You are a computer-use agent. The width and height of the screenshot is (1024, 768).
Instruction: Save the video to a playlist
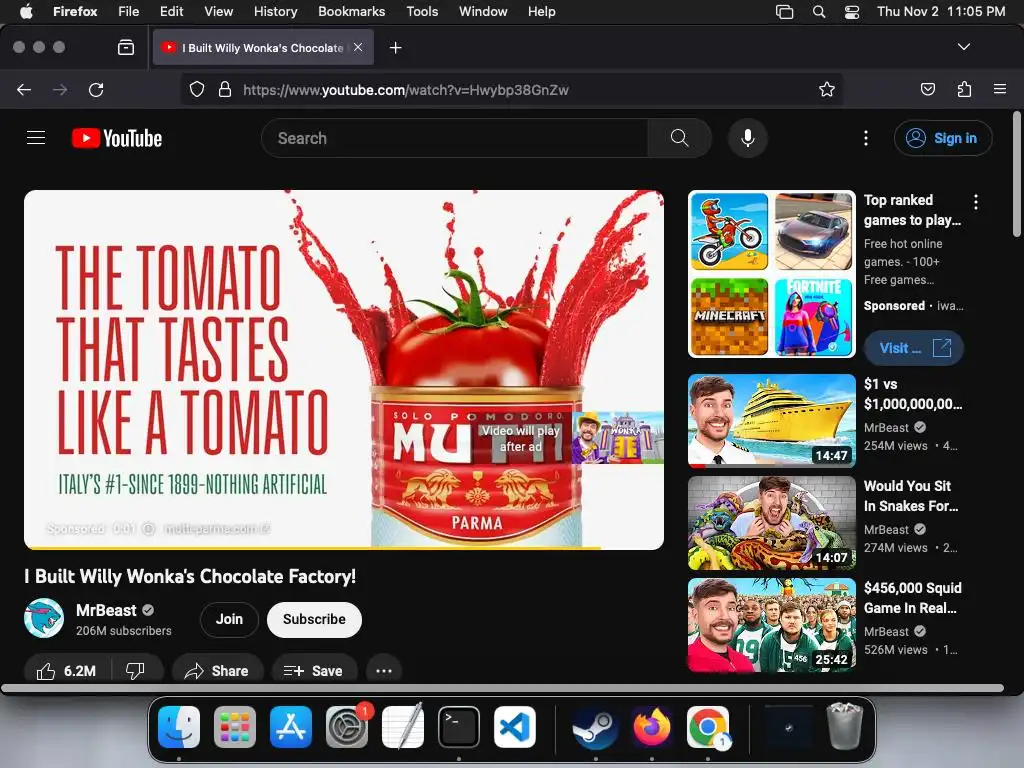pyautogui.click(x=314, y=671)
